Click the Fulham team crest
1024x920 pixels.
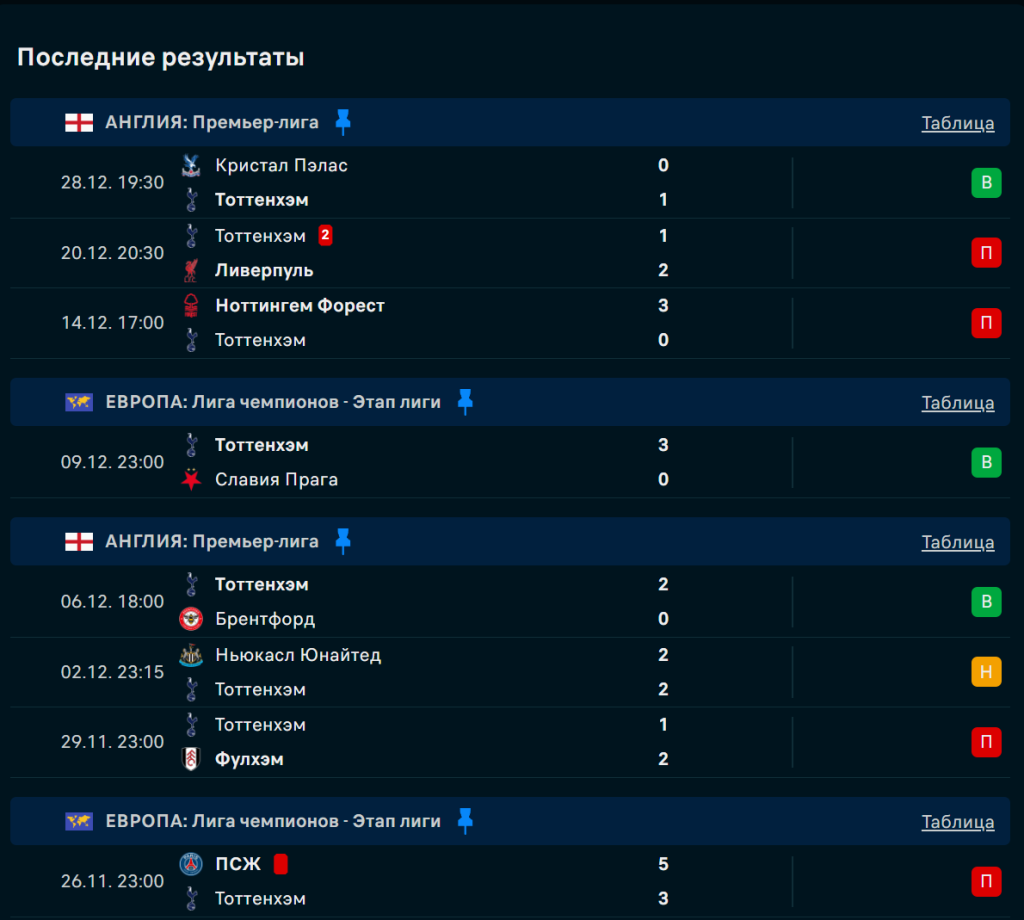click(x=190, y=759)
